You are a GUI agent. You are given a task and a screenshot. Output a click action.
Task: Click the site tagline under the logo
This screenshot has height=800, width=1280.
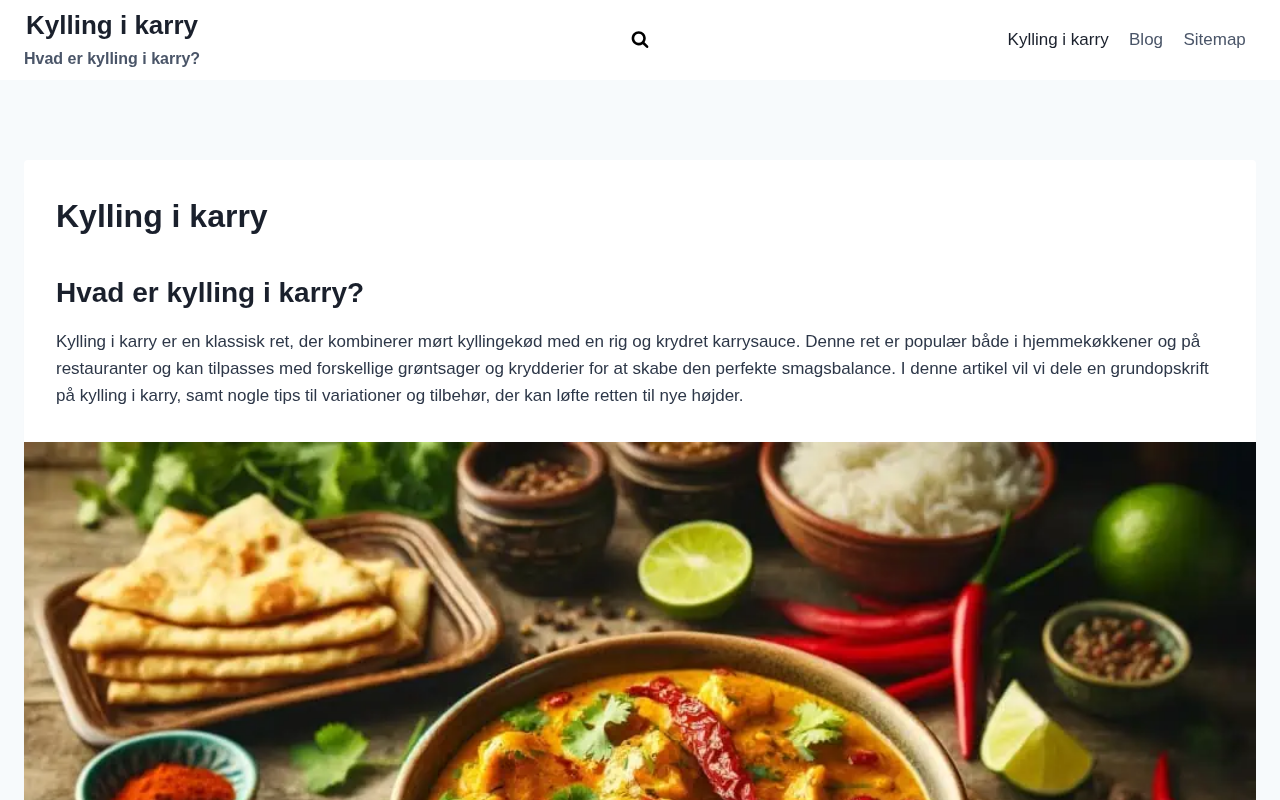pos(112,59)
